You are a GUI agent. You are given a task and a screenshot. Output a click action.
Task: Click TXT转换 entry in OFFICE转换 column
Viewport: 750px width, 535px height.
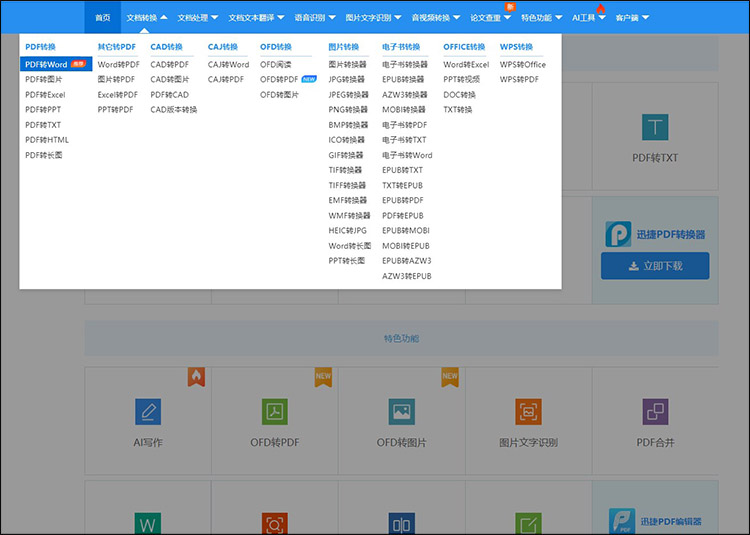[x=457, y=109]
